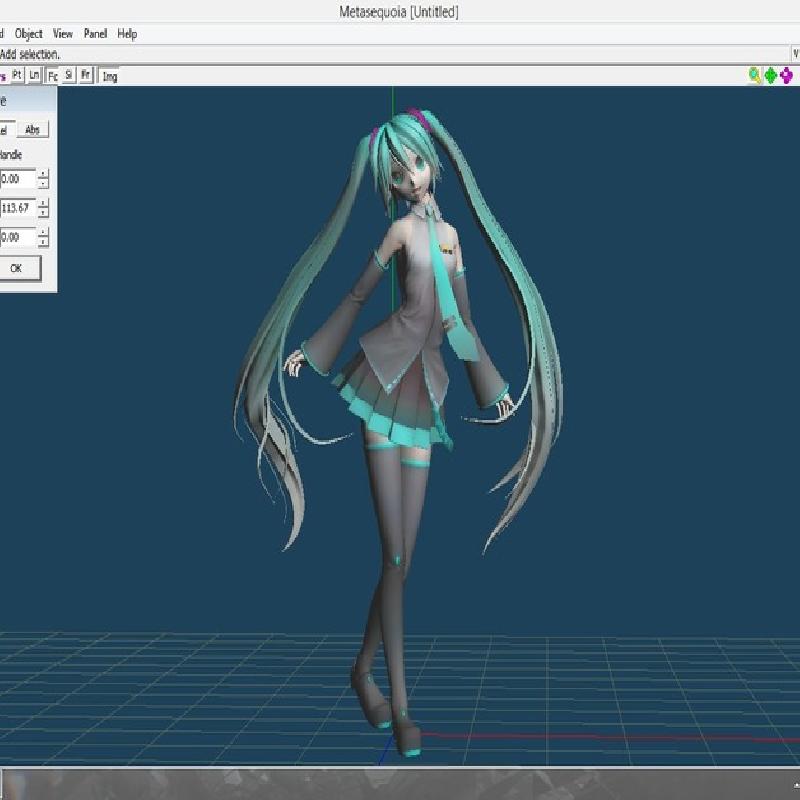Click the bottom 0.00 value field
Screen dimensions: 800x800
click(x=17, y=237)
